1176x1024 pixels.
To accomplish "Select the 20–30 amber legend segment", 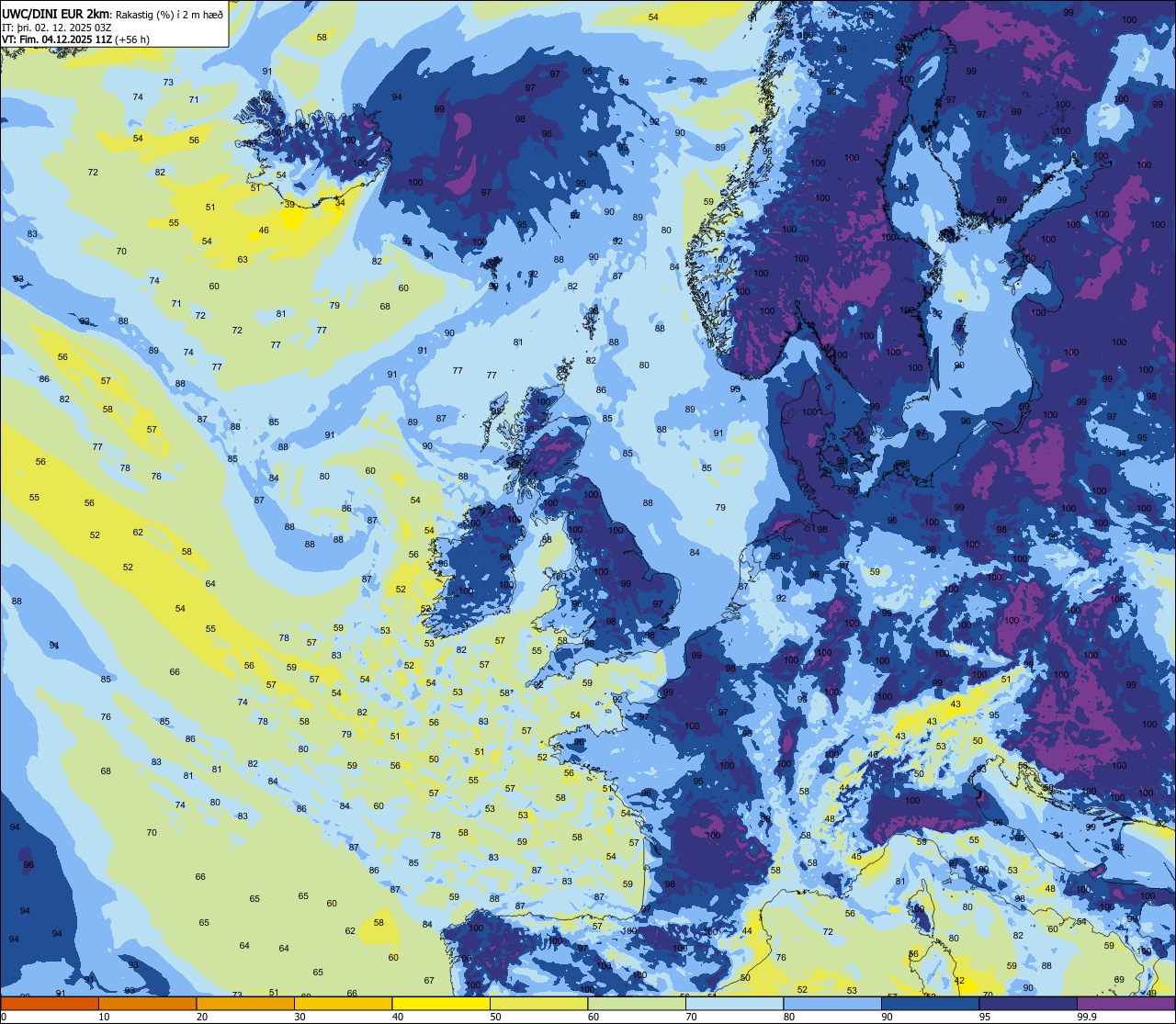I will (x=245, y=1003).
